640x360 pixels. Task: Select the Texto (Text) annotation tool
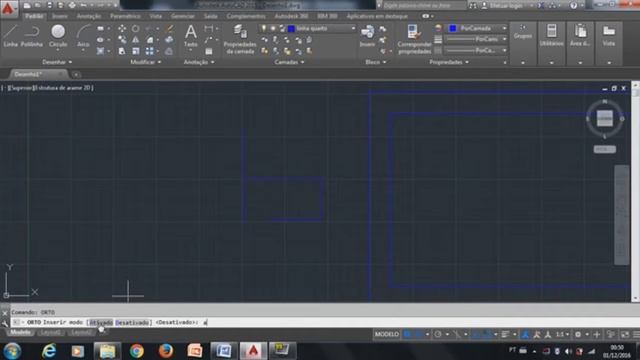coord(191,36)
